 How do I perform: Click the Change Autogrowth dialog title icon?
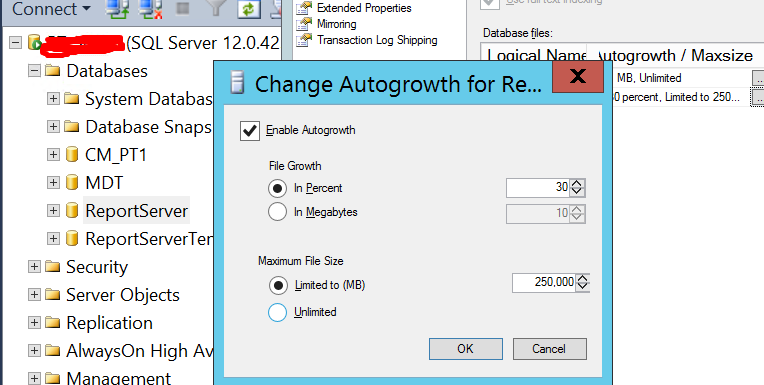click(x=238, y=82)
